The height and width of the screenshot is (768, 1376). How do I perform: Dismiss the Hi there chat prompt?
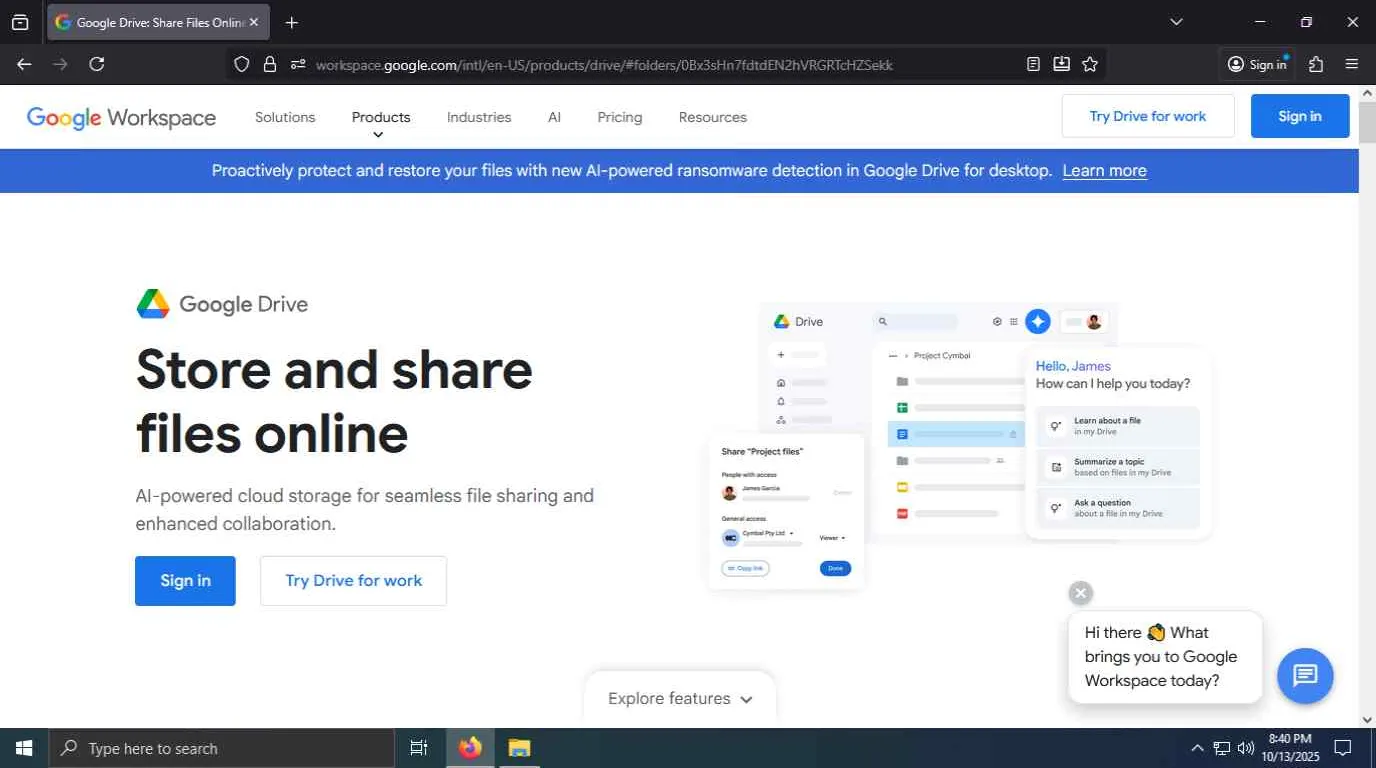click(1080, 593)
